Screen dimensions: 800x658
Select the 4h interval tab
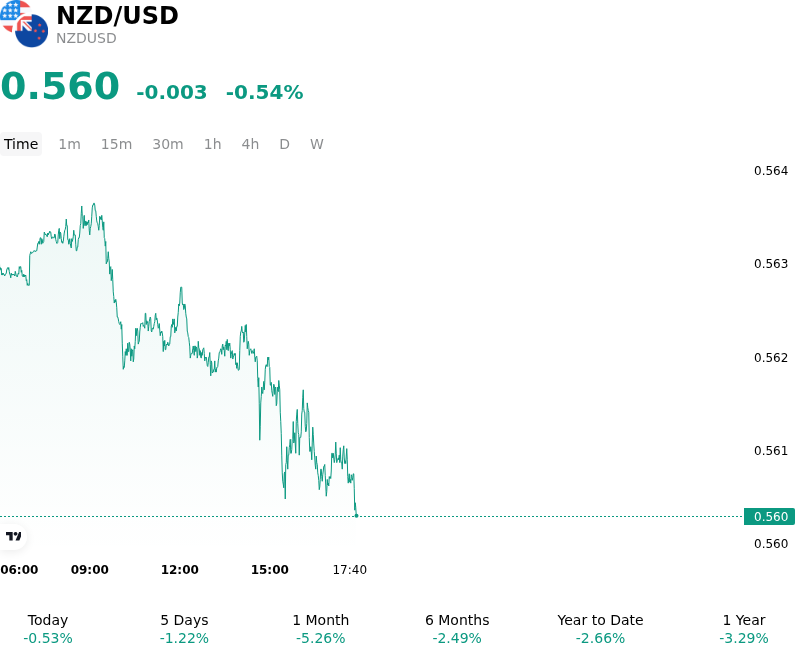tap(250, 144)
